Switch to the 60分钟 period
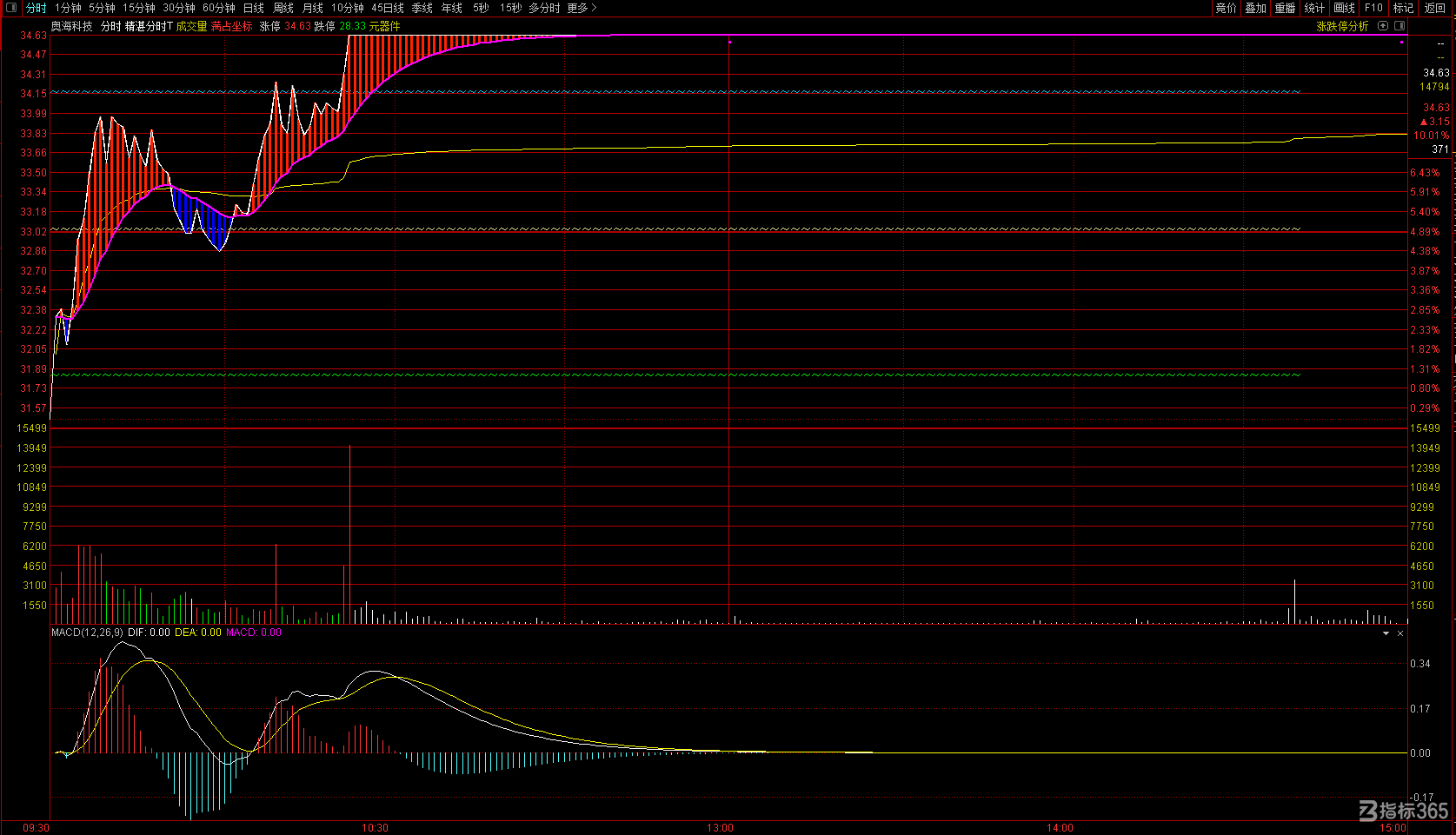The image size is (1456, 835). point(219,8)
